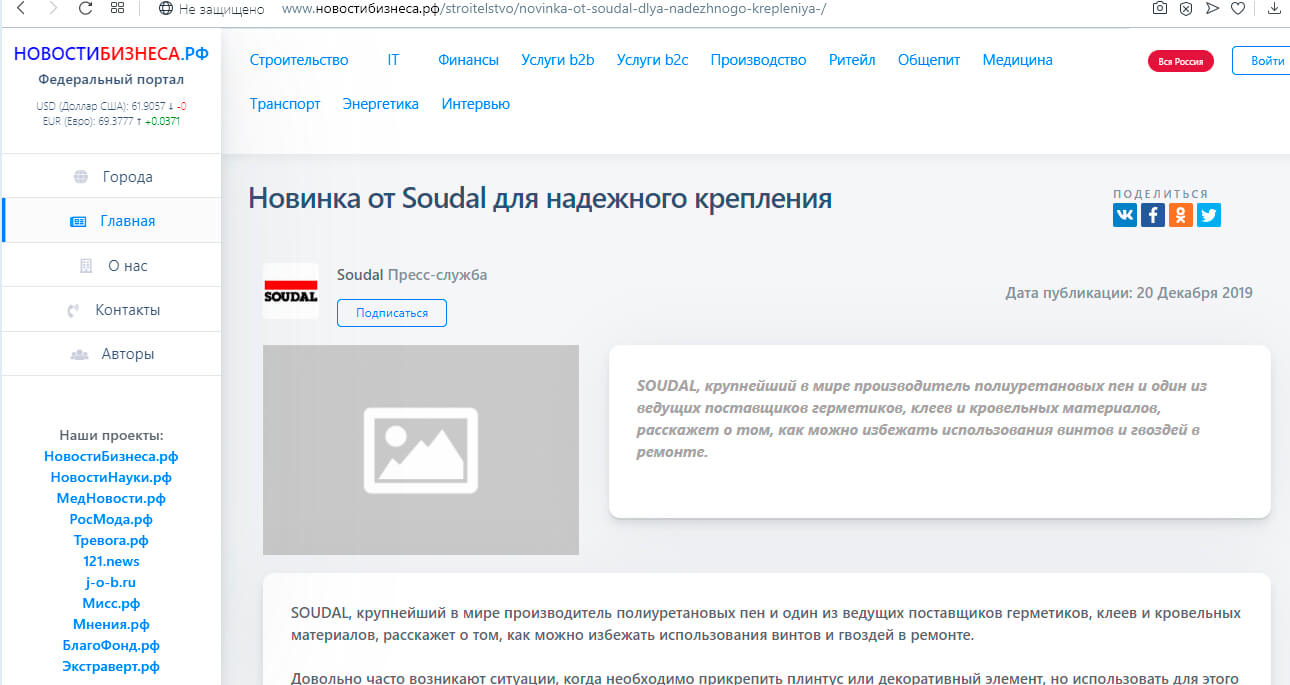The image size is (1290, 685).
Task: Click the ad blocker shield icon
Action: tap(1185, 8)
